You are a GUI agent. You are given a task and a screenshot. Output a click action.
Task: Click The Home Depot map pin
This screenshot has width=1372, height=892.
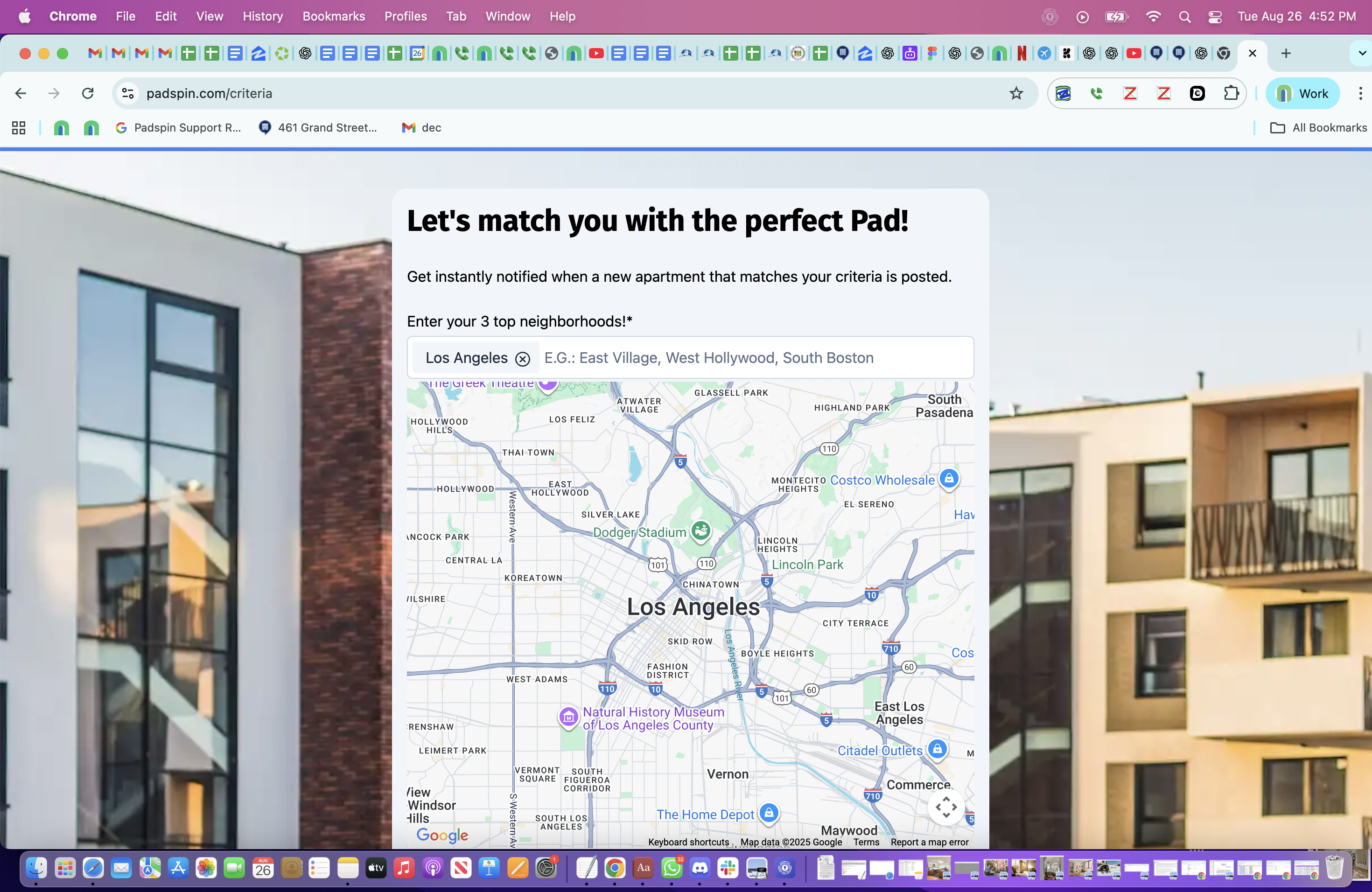point(769,813)
